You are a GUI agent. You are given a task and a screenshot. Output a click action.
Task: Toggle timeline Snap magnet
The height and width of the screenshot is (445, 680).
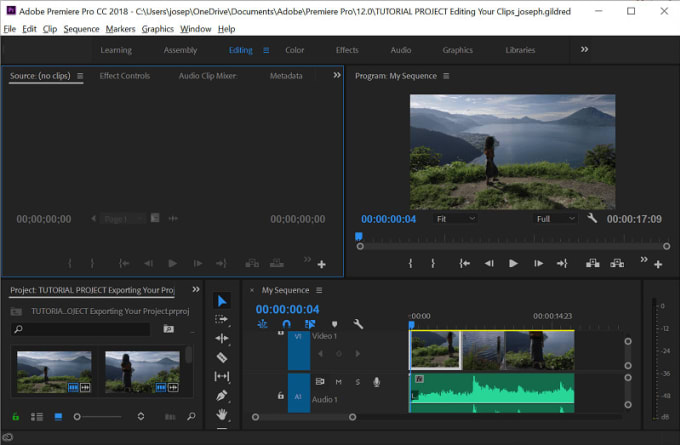click(286, 324)
